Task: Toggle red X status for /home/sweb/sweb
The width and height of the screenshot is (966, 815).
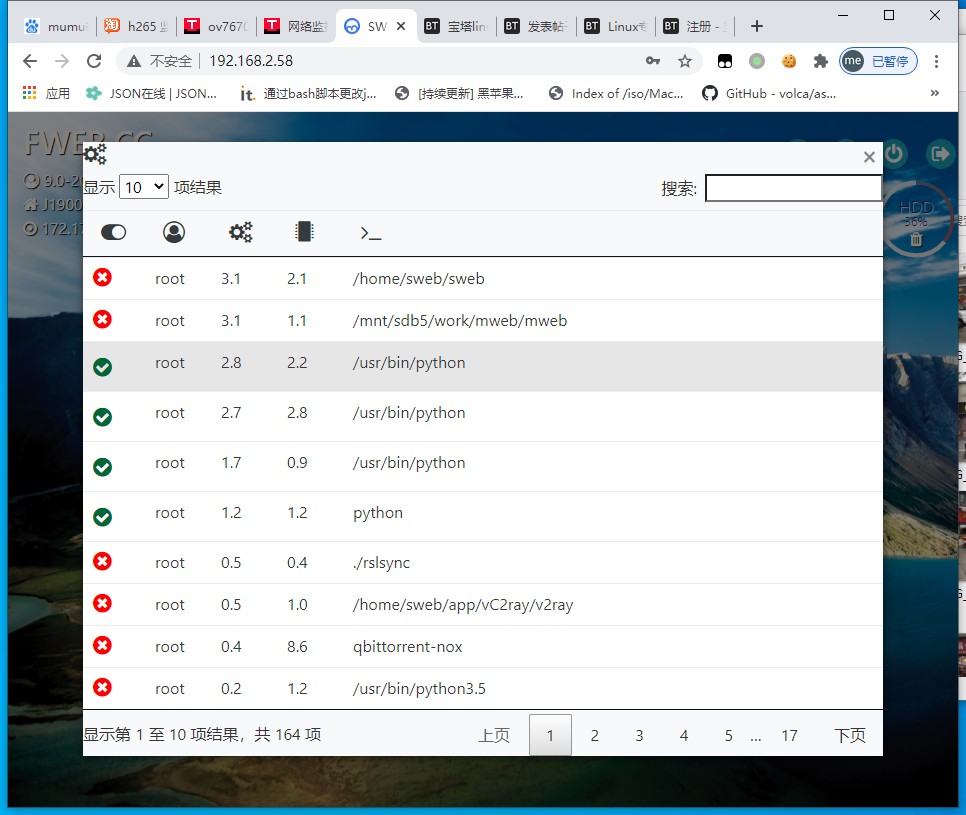Action: [102, 277]
